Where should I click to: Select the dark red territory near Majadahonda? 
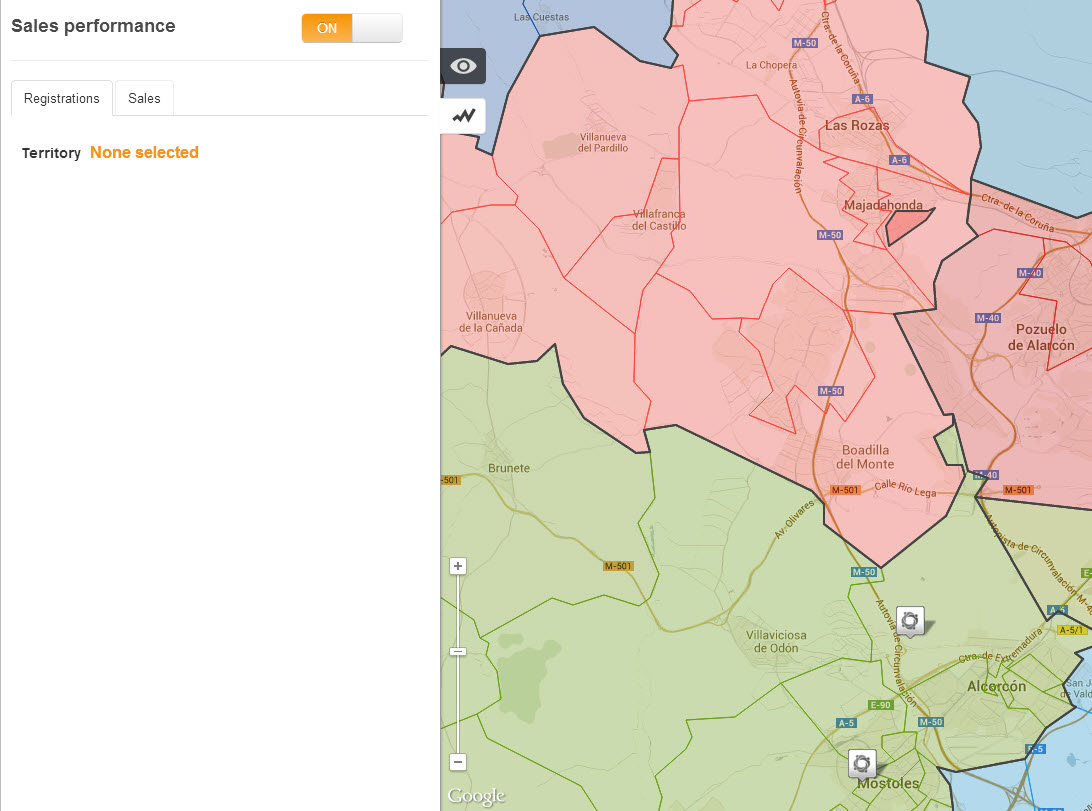906,226
